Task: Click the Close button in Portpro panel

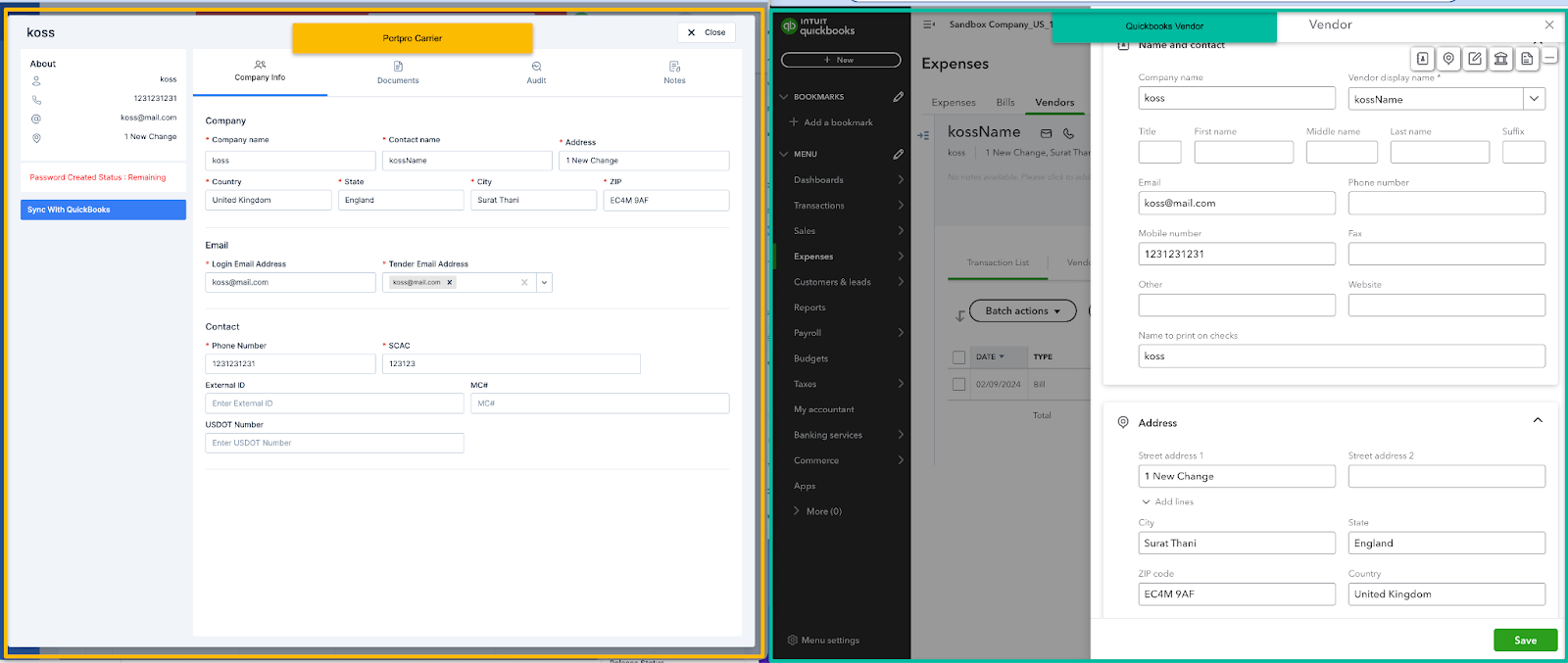Action: click(x=707, y=32)
